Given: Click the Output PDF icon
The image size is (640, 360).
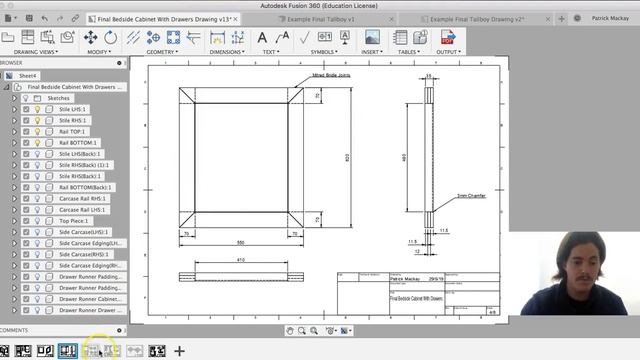Looking at the screenshot, I should (x=448, y=37).
